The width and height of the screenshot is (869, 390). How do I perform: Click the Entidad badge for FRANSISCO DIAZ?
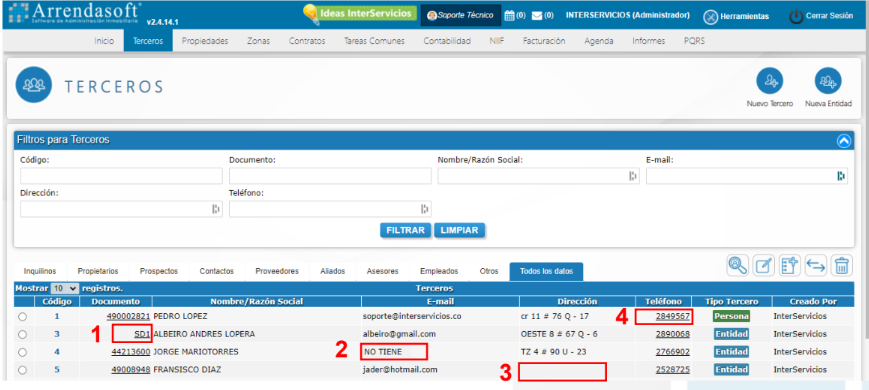point(731,370)
